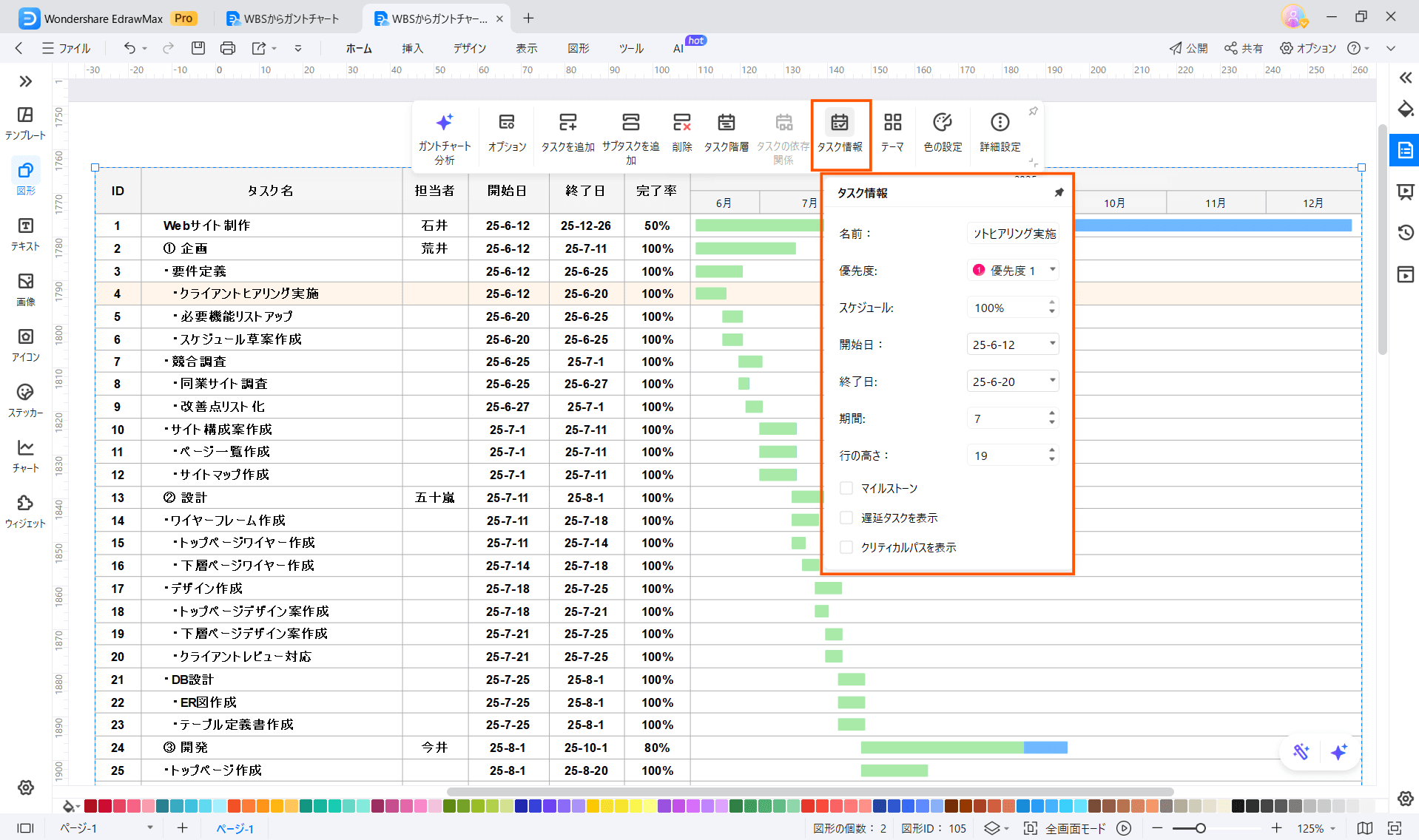Click the 名前 text field in タスク情報
Screen dimensions: 1419x840
(x=1013, y=234)
